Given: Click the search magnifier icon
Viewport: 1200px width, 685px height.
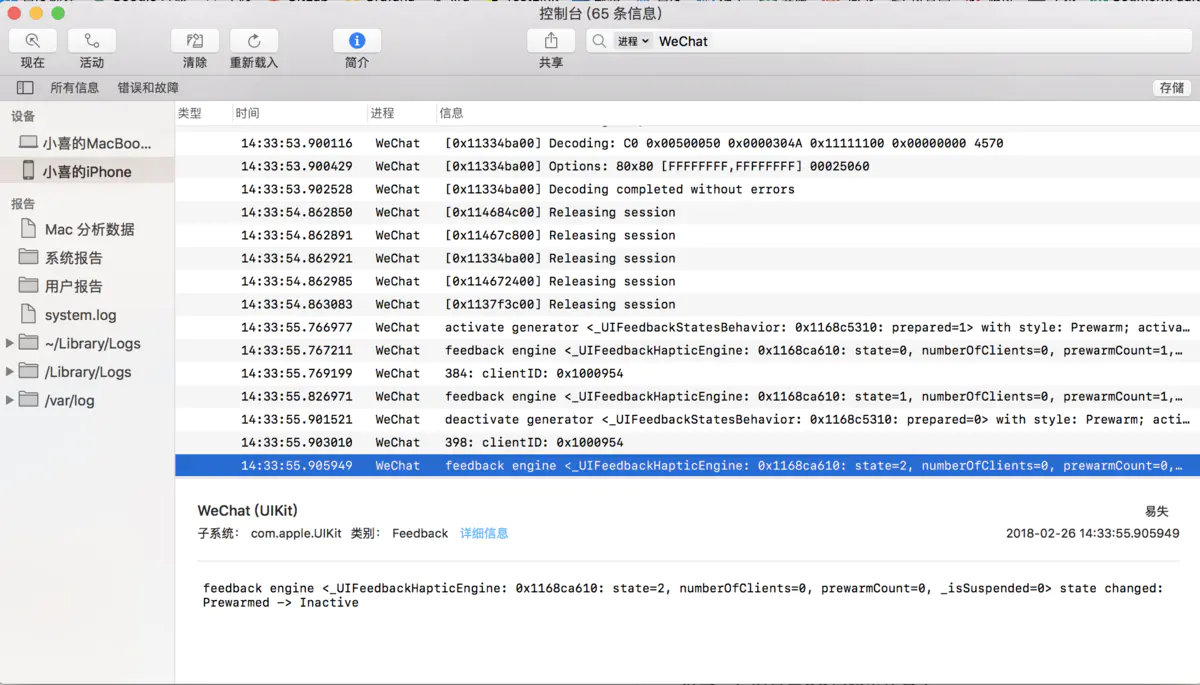Looking at the screenshot, I should tap(599, 41).
